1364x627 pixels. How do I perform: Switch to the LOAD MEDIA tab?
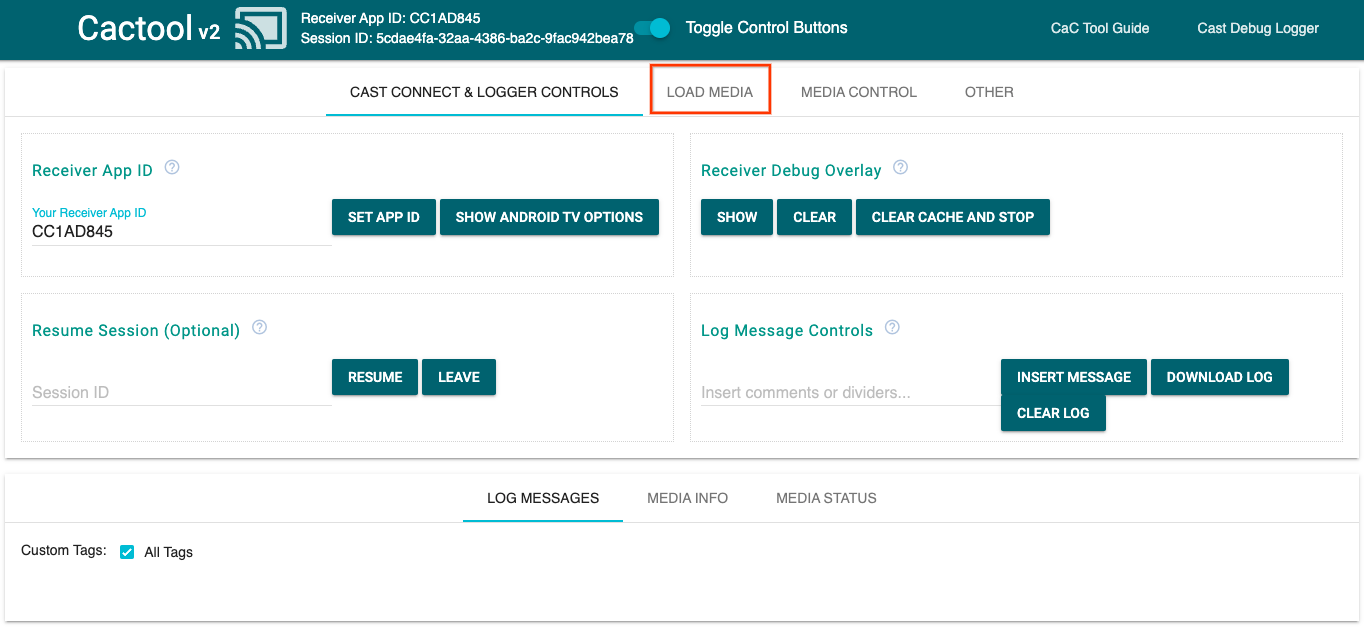710,91
